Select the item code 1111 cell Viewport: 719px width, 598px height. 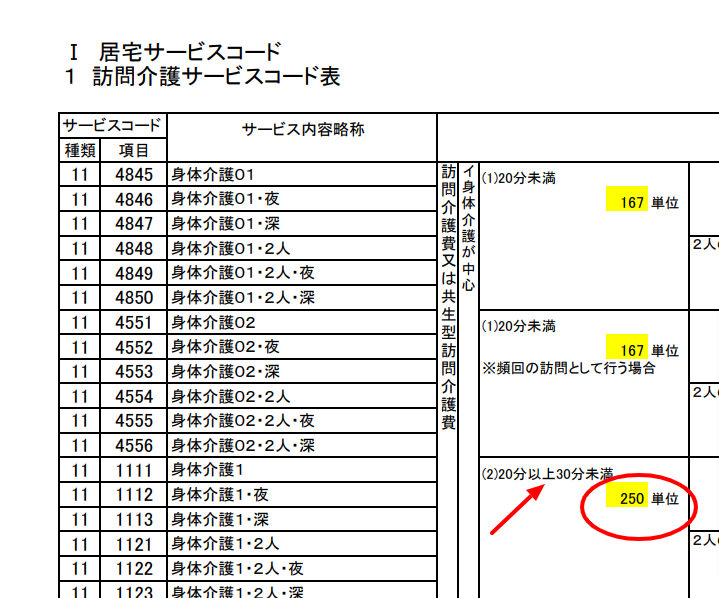pos(134,470)
